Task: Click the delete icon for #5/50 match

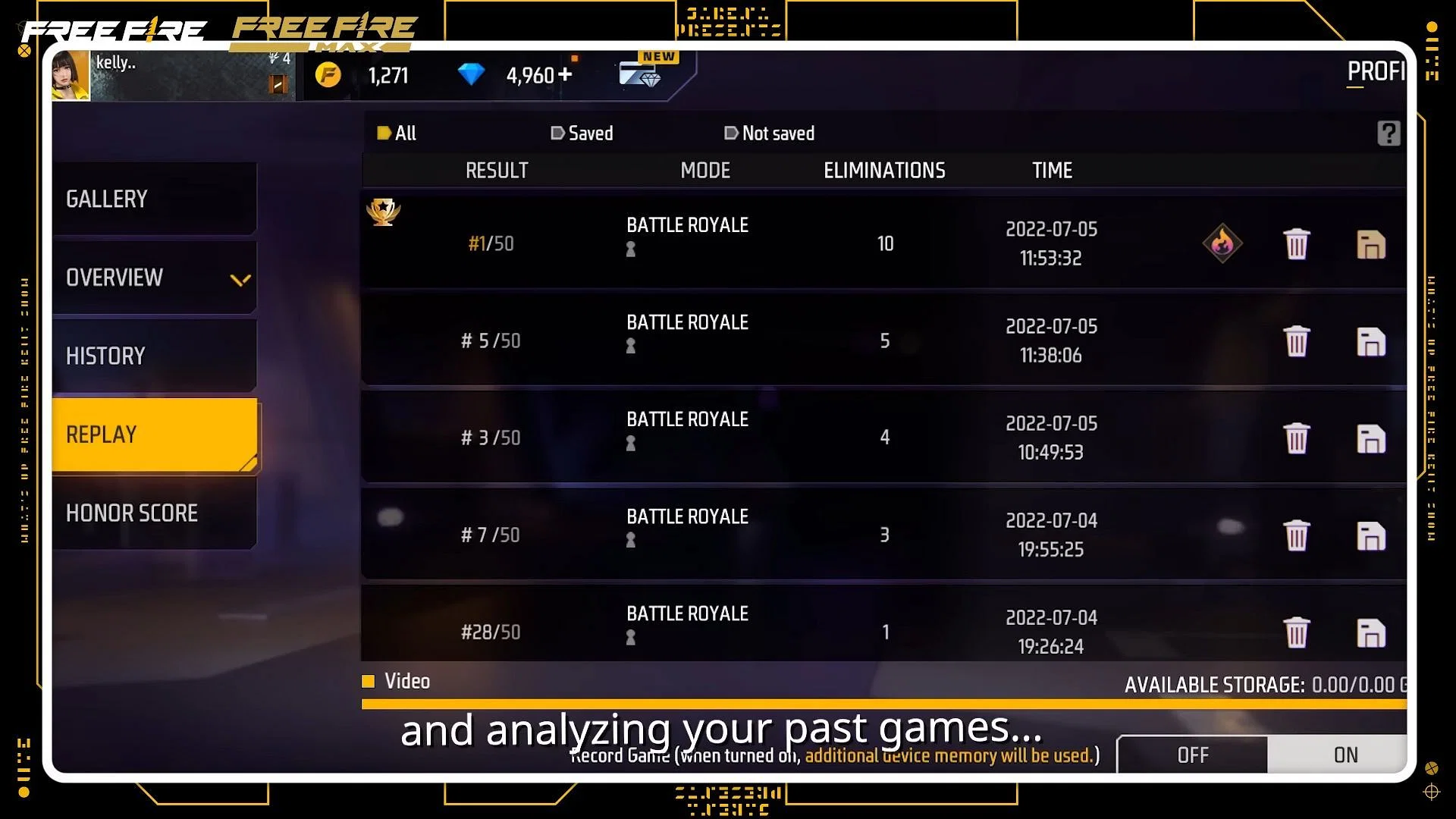Action: pyautogui.click(x=1296, y=340)
